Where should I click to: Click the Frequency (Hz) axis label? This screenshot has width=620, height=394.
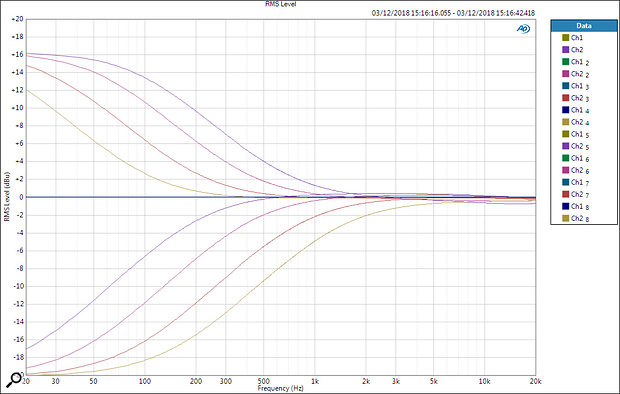[x=280, y=388]
